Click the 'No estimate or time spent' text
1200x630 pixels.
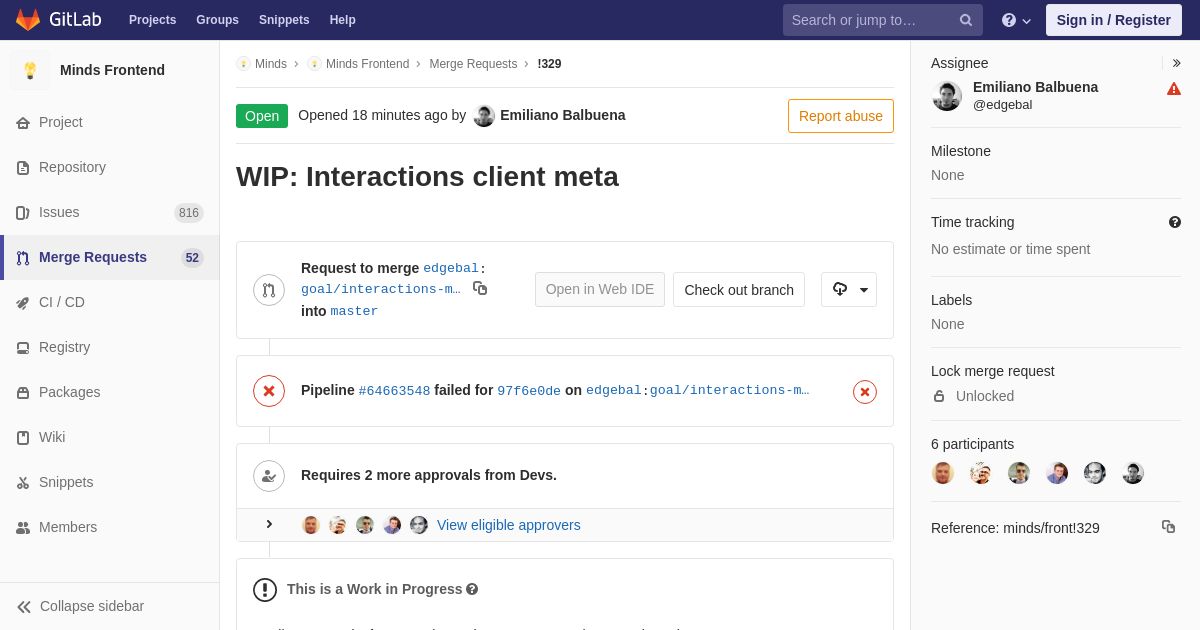pos(1010,249)
